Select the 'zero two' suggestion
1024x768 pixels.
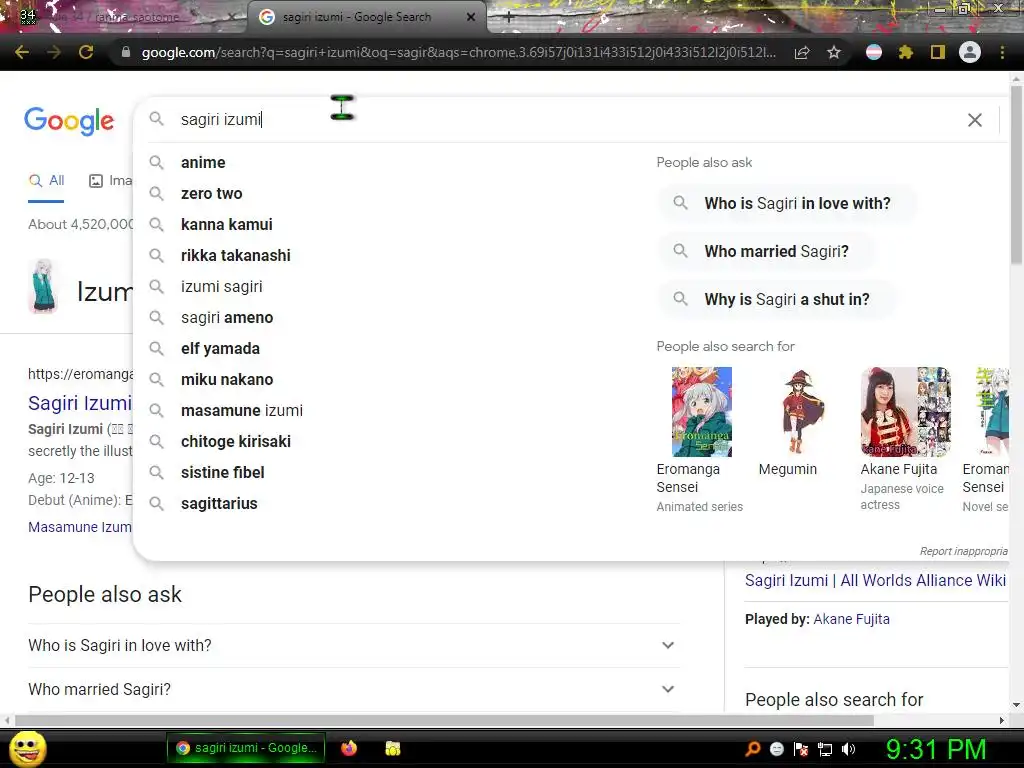coord(212,193)
